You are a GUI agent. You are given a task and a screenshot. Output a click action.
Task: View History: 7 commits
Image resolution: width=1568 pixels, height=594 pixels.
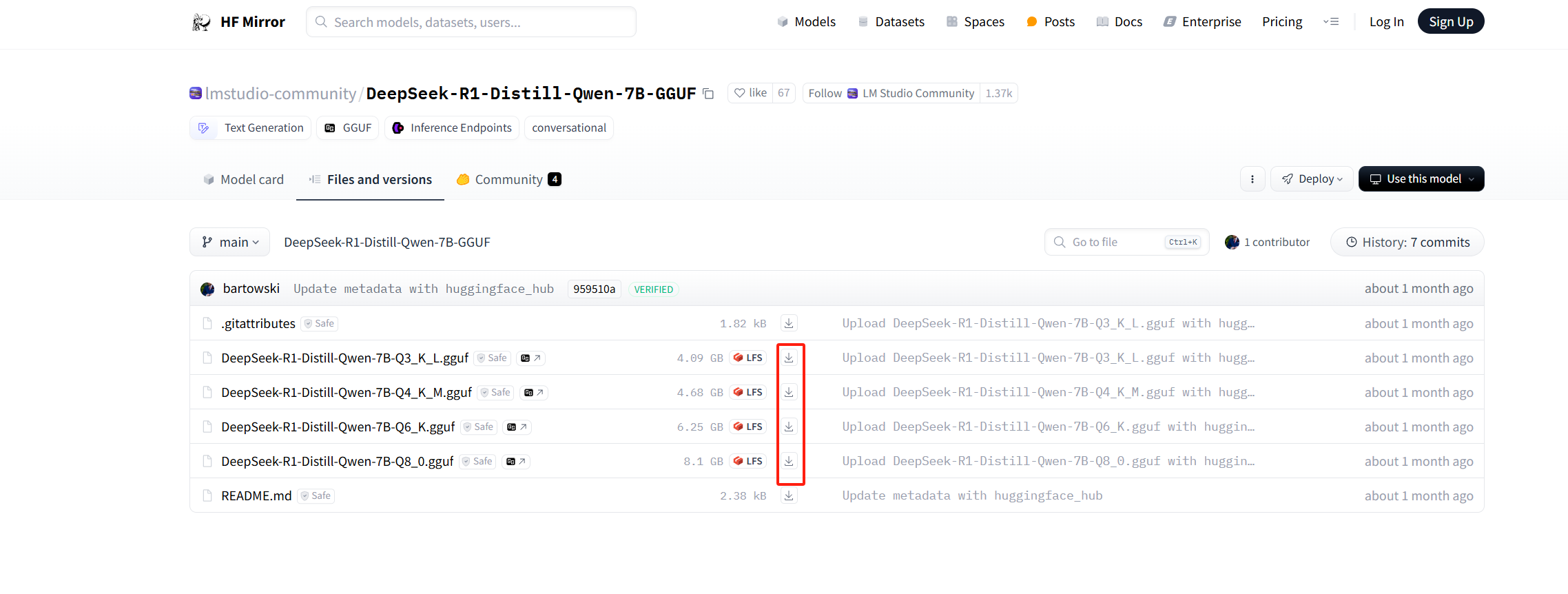coord(1407,243)
